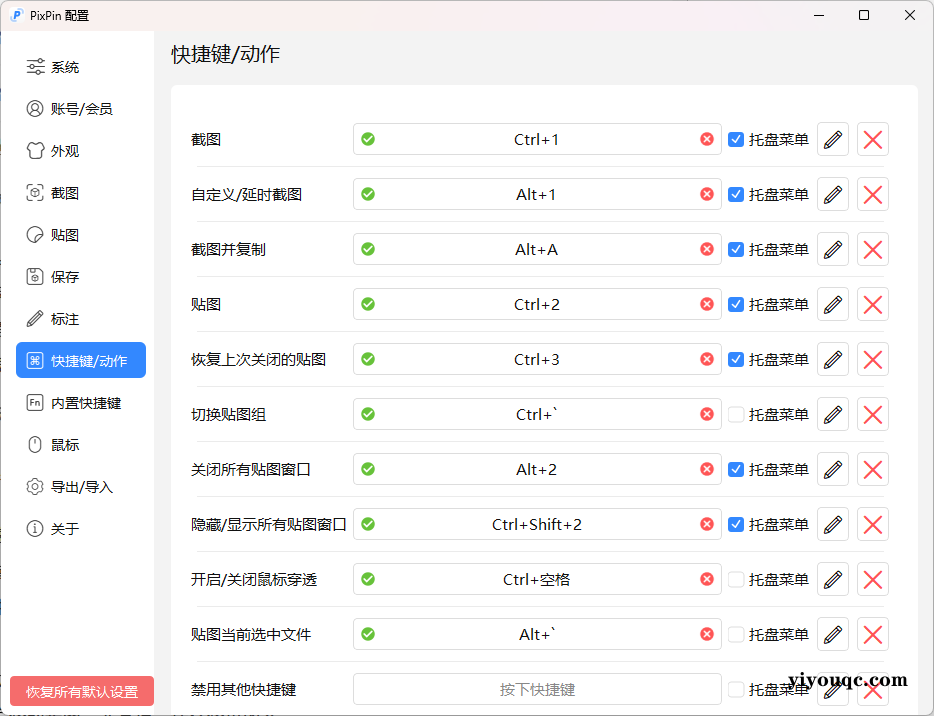This screenshot has height=716, width=934.
Task: Click the 恢复所有默认设置 button
Action: [x=81, y=690]
